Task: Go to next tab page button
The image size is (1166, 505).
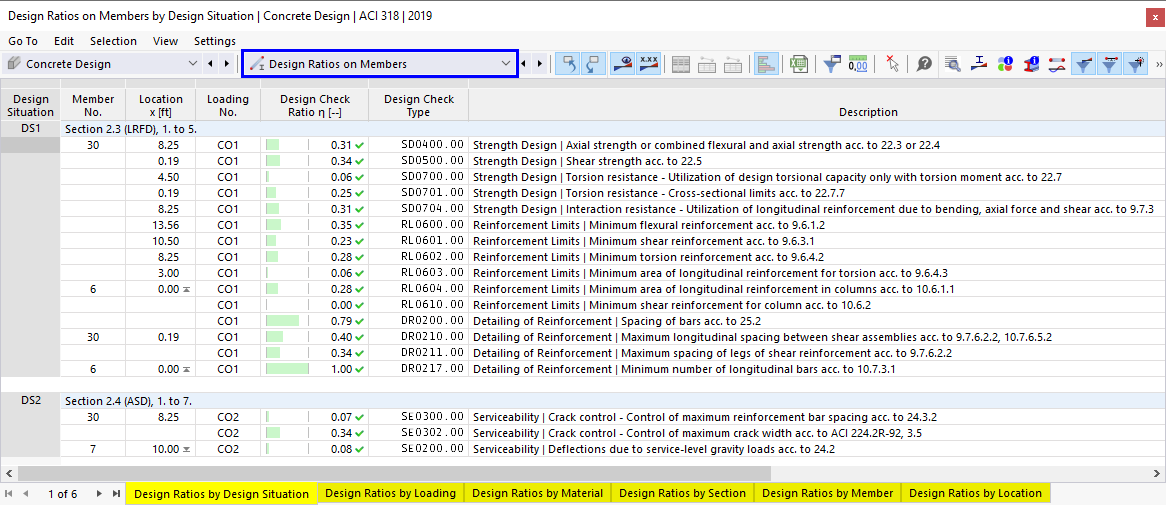Action: coord(99,493)
